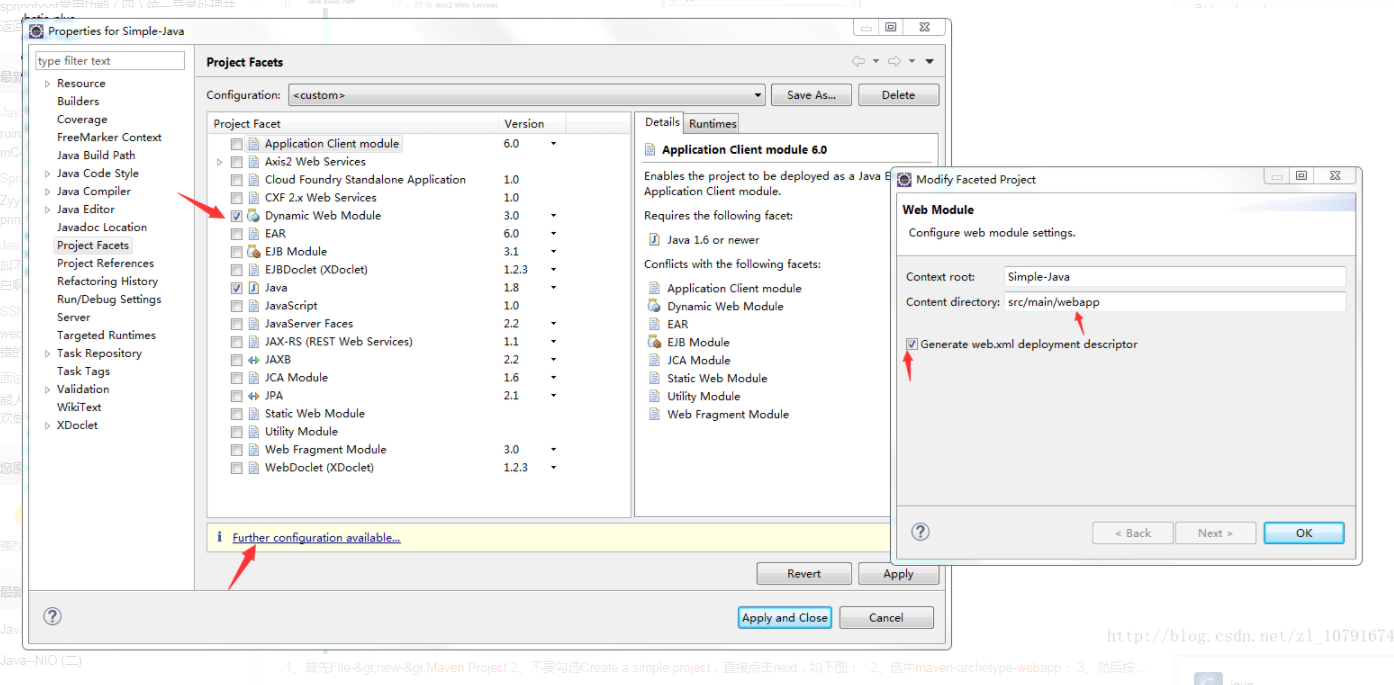1394x685 pixels.
Task: Click the Dynamic Web Module facet icon
Action: click(x=252, y=215)
